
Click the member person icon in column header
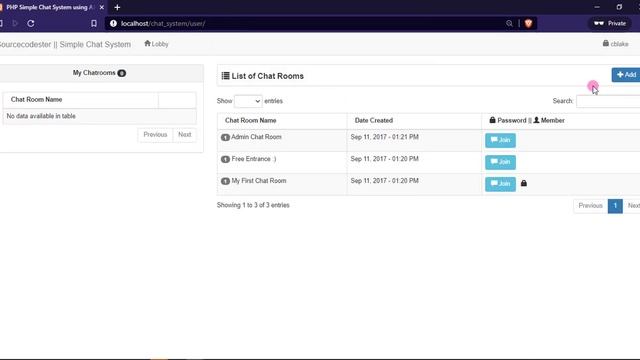click(536, 120)
